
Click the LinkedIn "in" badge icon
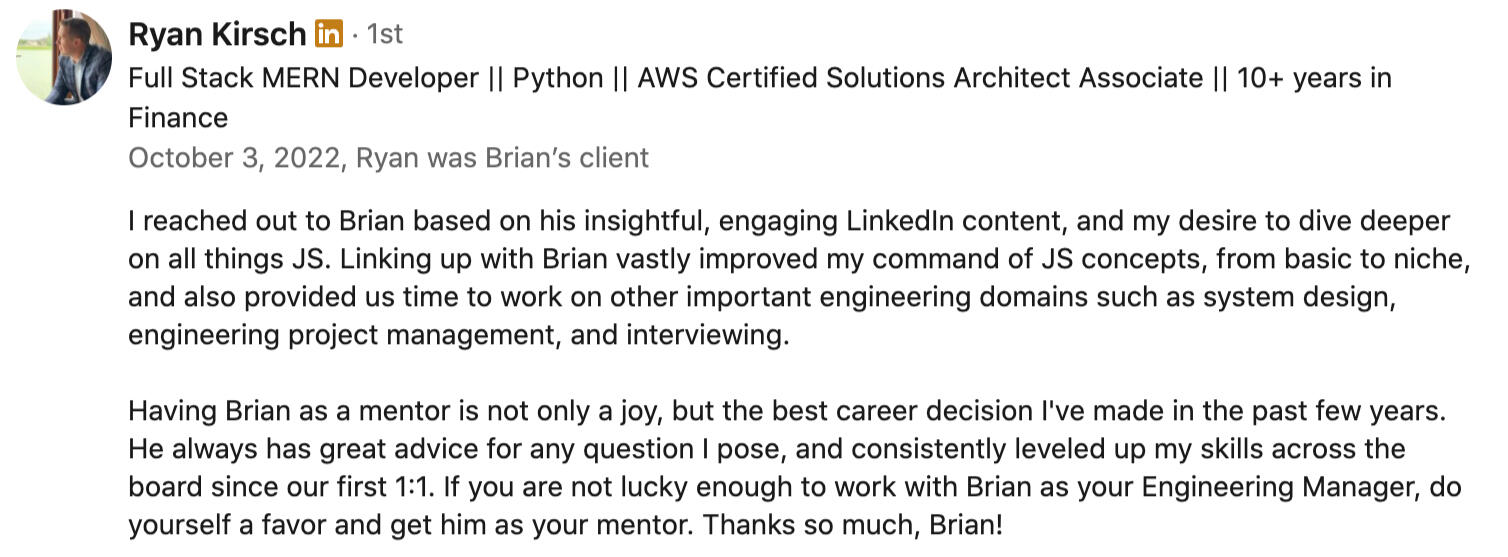[x=328, y=35]
